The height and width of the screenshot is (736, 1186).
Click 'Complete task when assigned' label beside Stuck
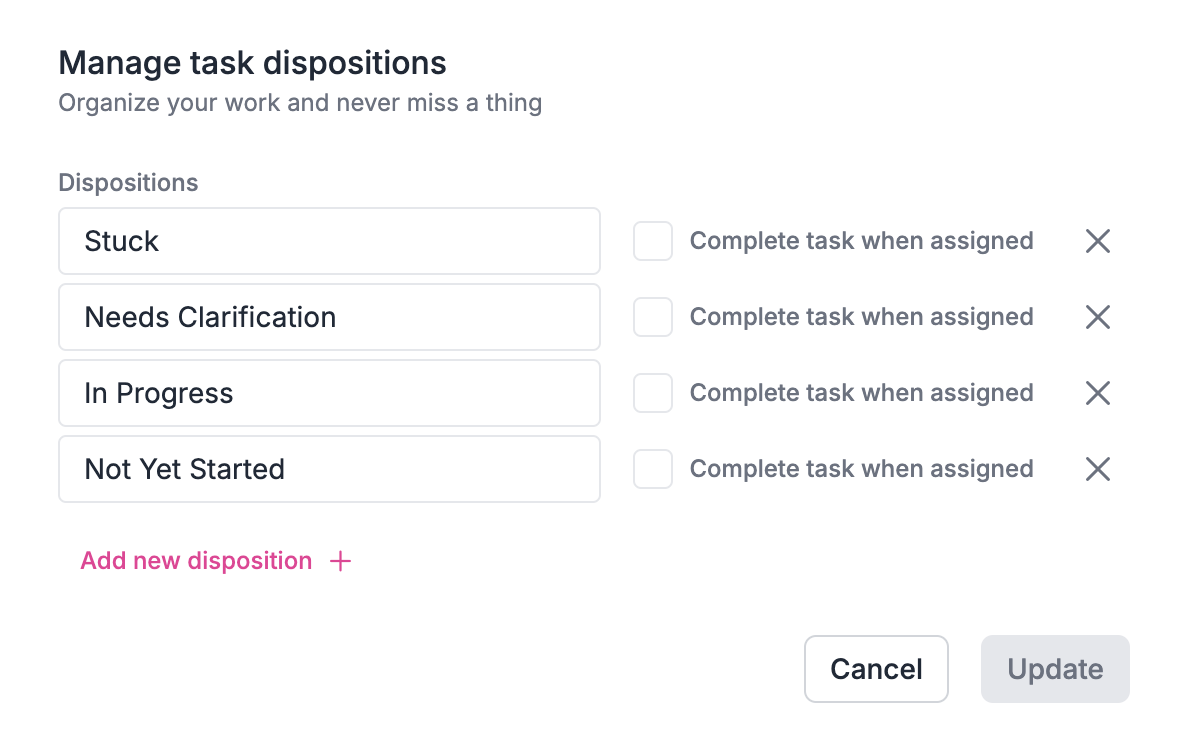860,241
